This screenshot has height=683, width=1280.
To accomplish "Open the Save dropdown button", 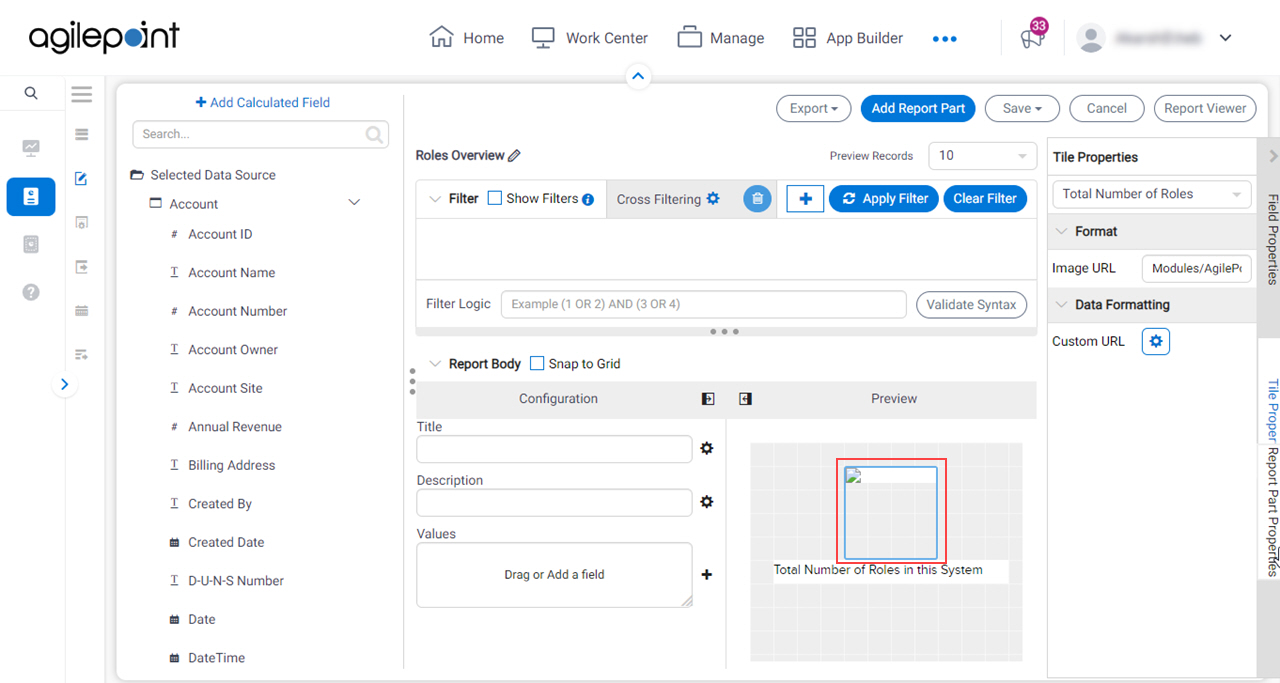I will click(1022, 108).
